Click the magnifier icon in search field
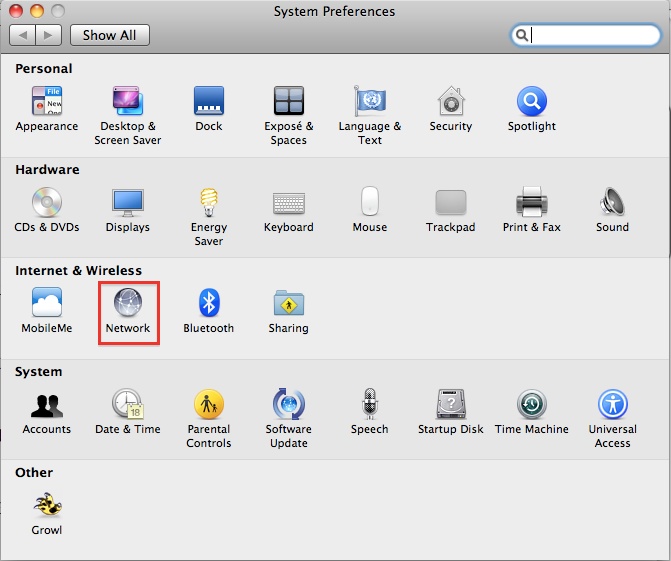The width and height of the screenshot is (671, 561). [522, 36]
